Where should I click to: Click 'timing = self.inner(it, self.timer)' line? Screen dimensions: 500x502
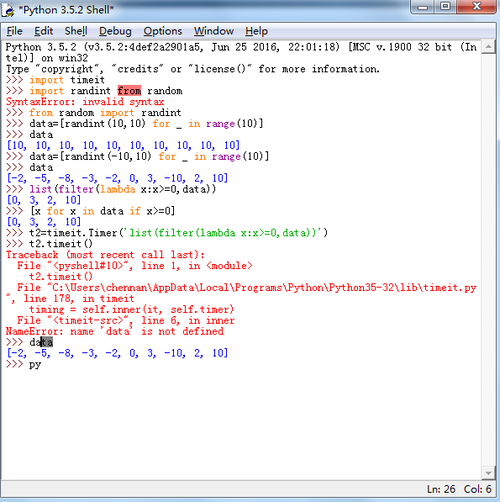(x=131, y=309)
